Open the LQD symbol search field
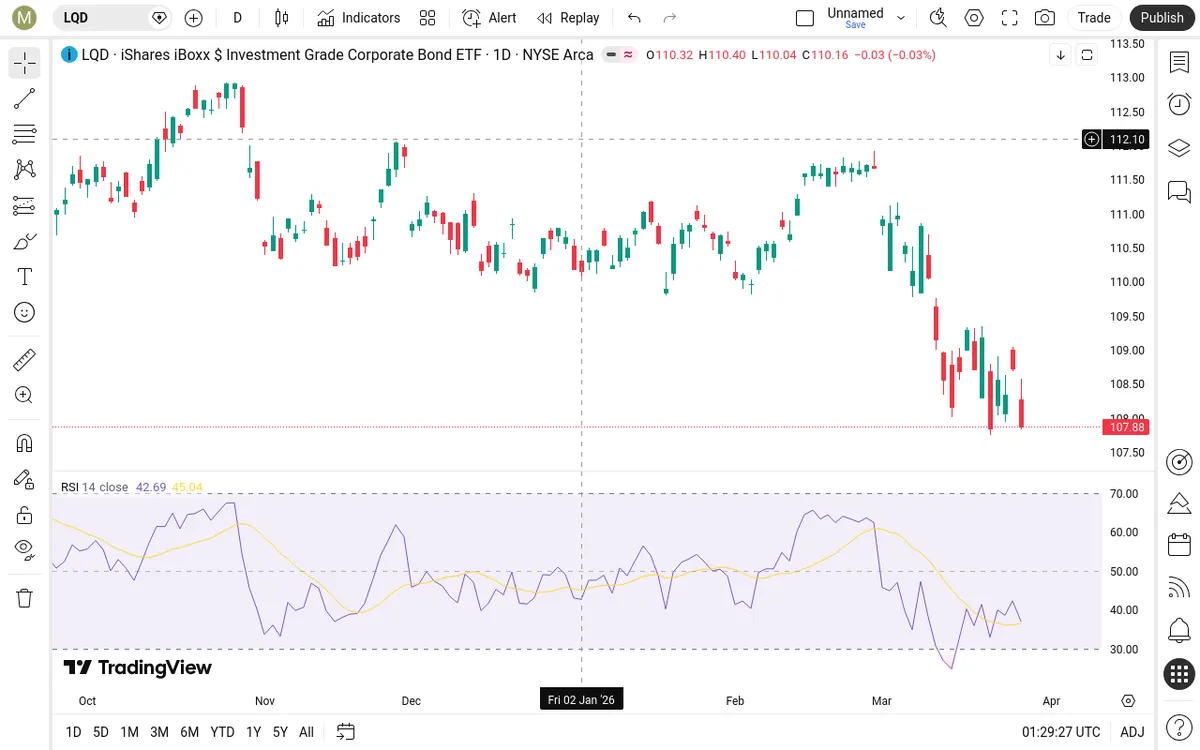 point(112,18)
